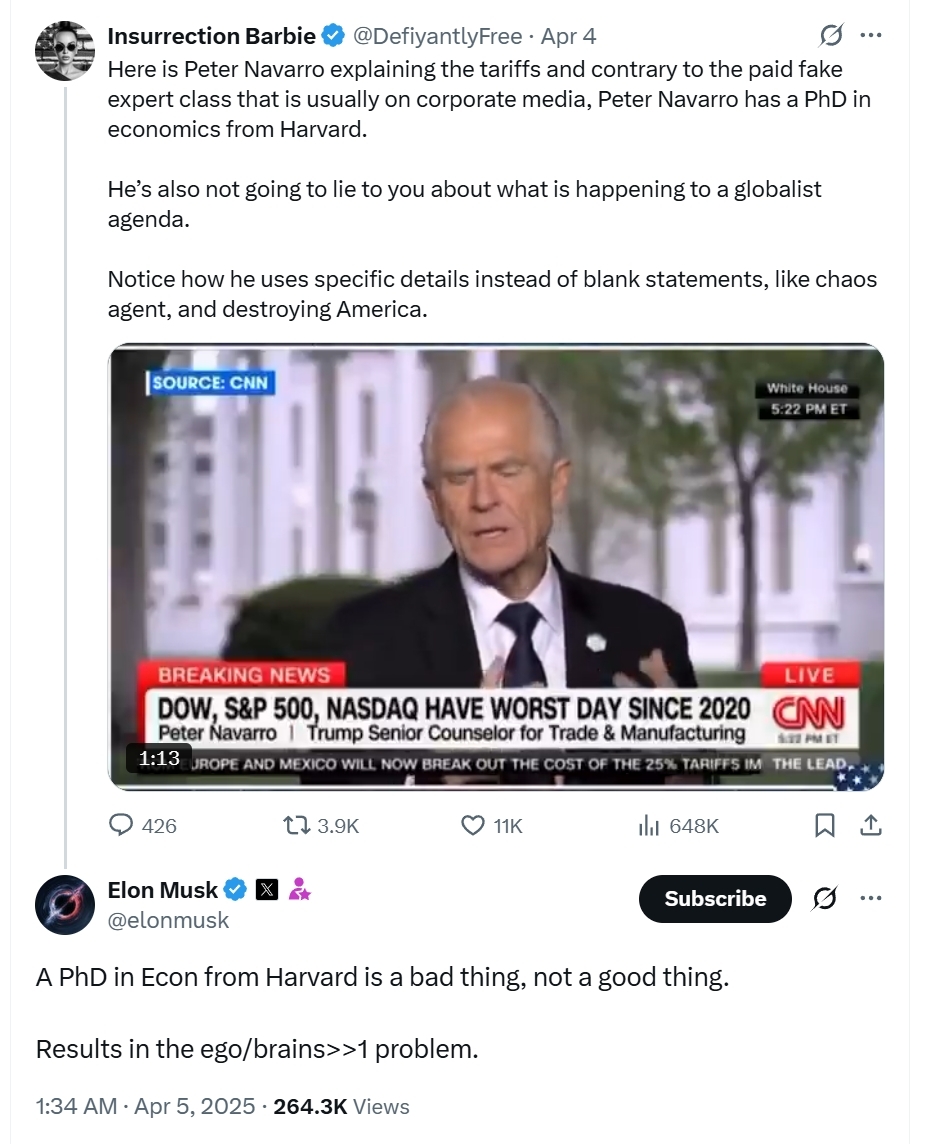927x1144 pixels.
Task: Open the Elon Musk display name
Action: point(162,889)
